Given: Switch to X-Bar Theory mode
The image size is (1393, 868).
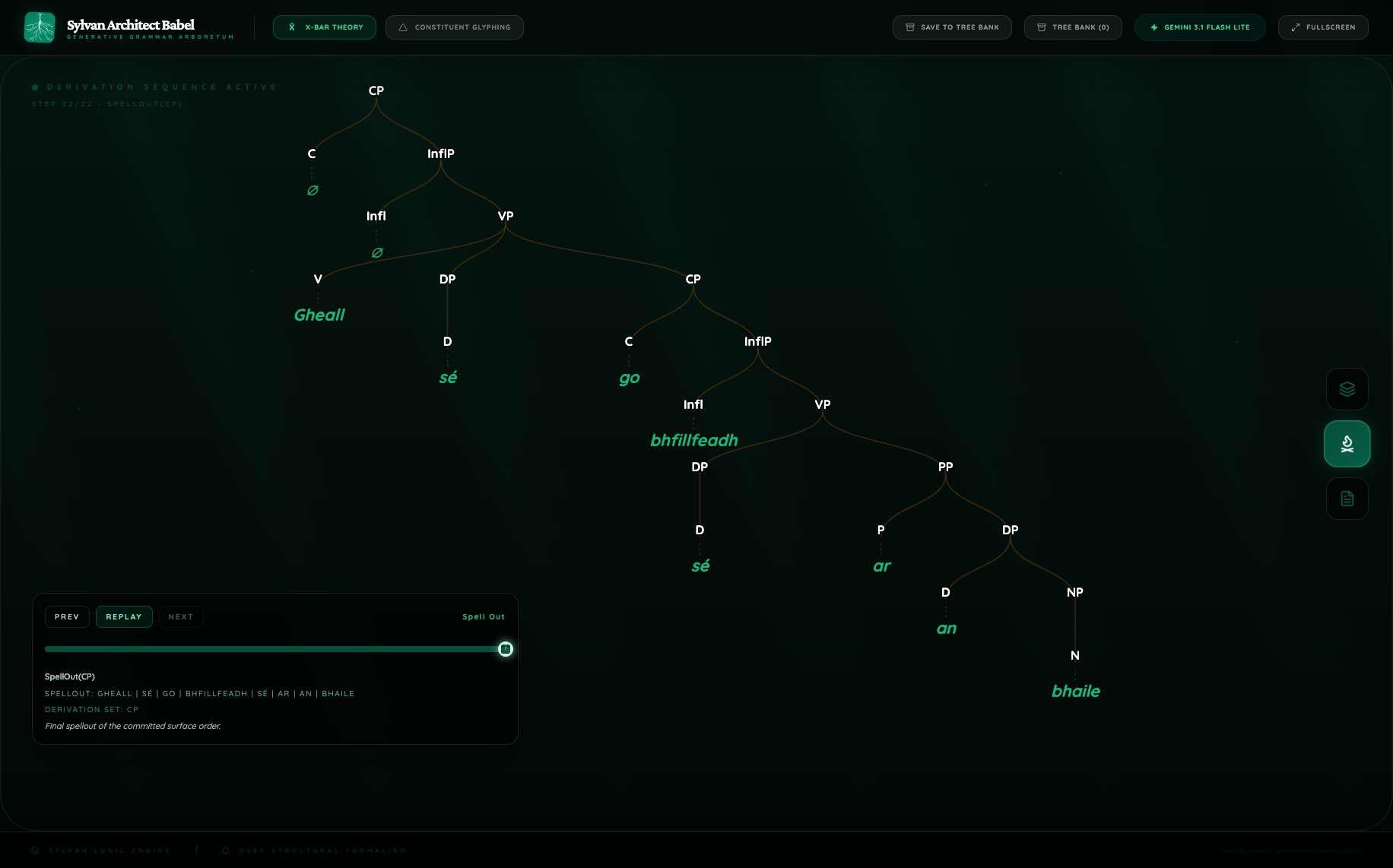Looking at the screenshot, I should coord(325,27).
